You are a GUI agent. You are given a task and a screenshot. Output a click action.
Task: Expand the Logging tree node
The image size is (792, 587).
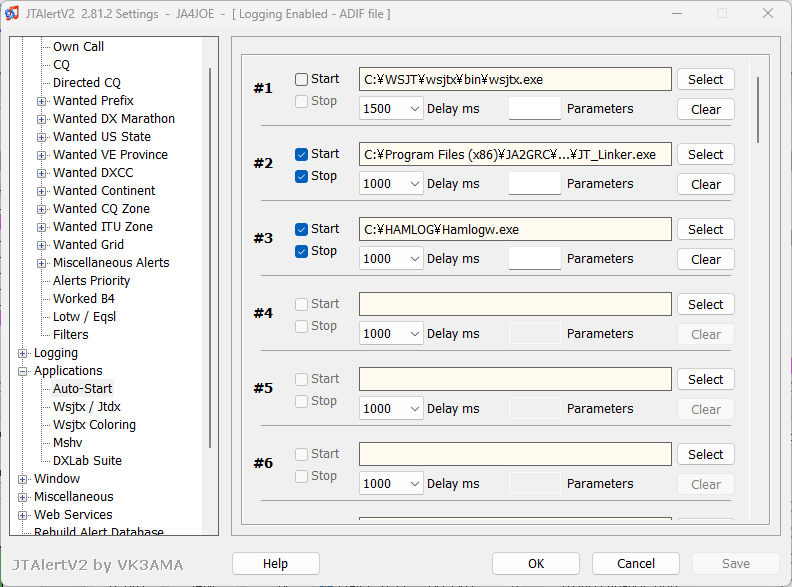click(22, 353)
